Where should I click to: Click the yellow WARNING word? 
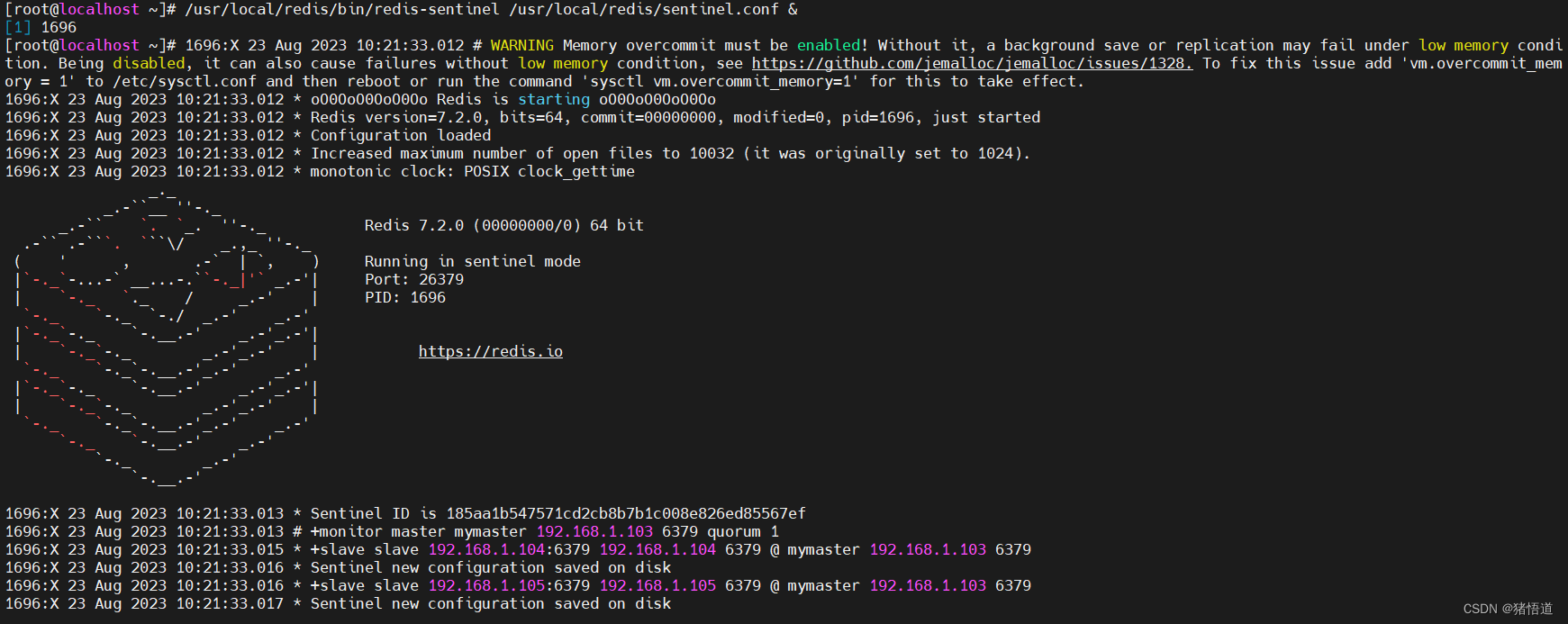point(522,45)
